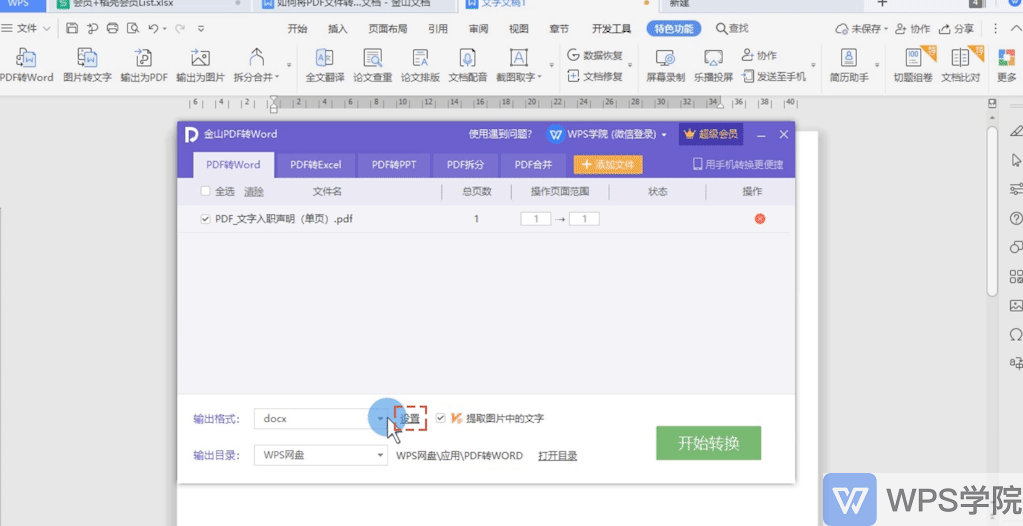The image size is (1023, 526).
Task: Launch 全文翻译 from the ribbon
Action: click(325, 65)
